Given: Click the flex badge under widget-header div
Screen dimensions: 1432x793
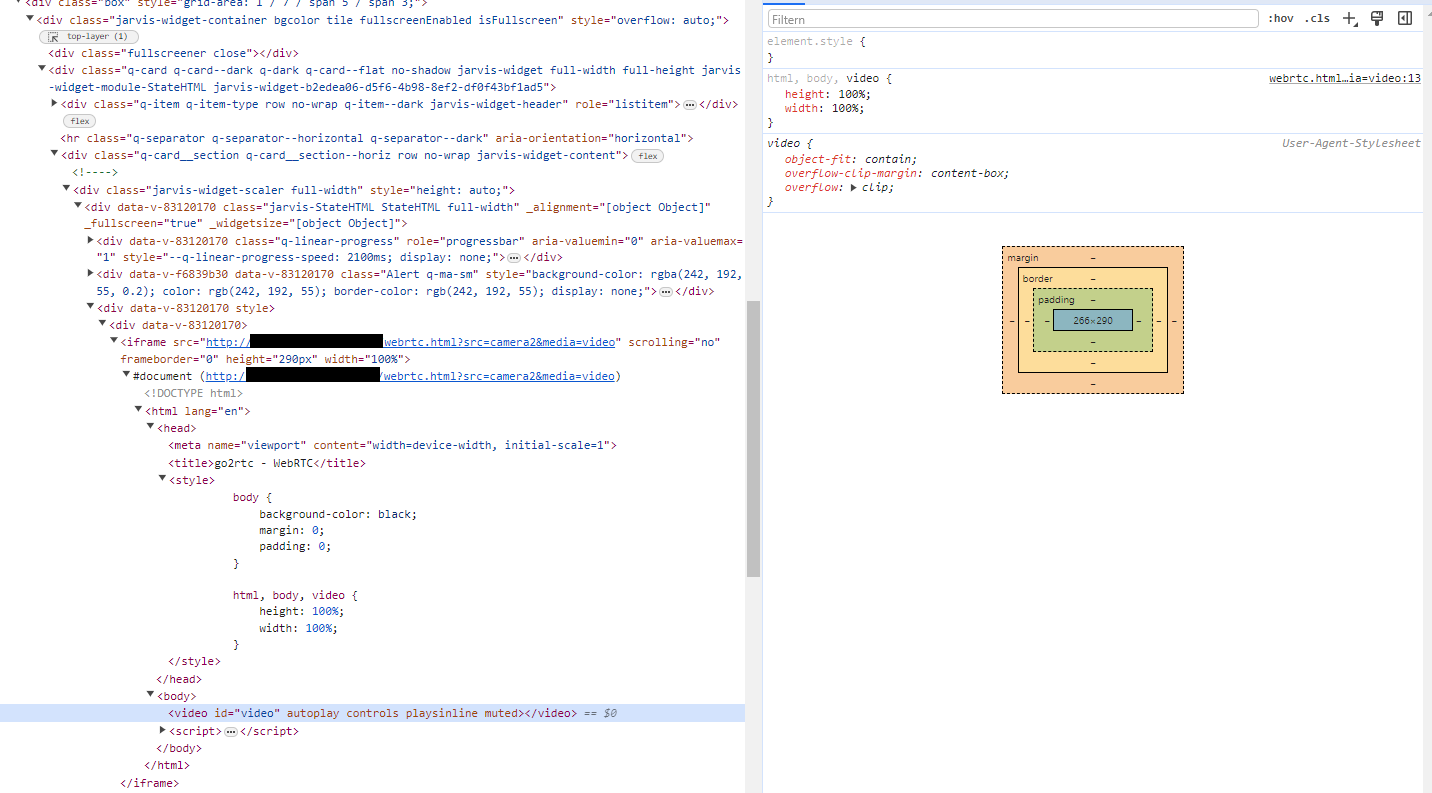Looking at the screenshot, I should [79, 121].
